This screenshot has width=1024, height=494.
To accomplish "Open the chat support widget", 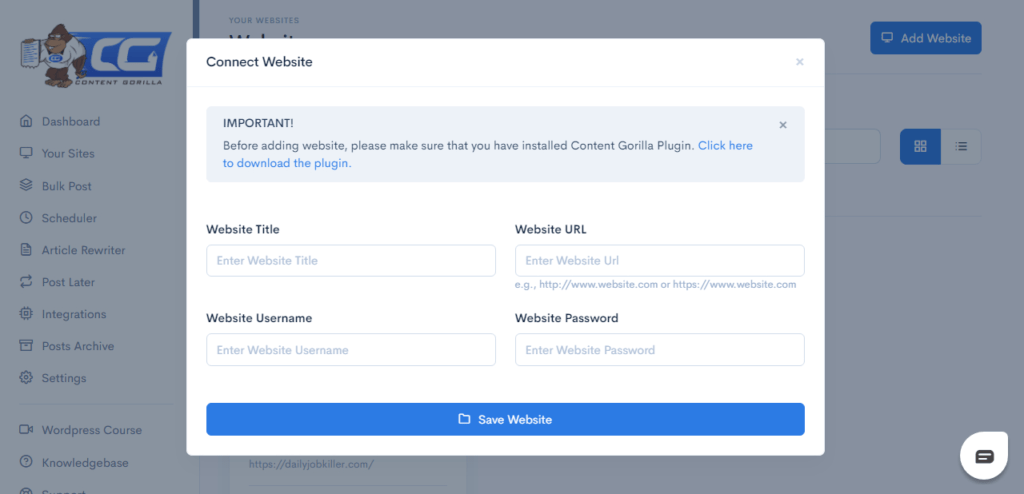I will pos(984,457).
